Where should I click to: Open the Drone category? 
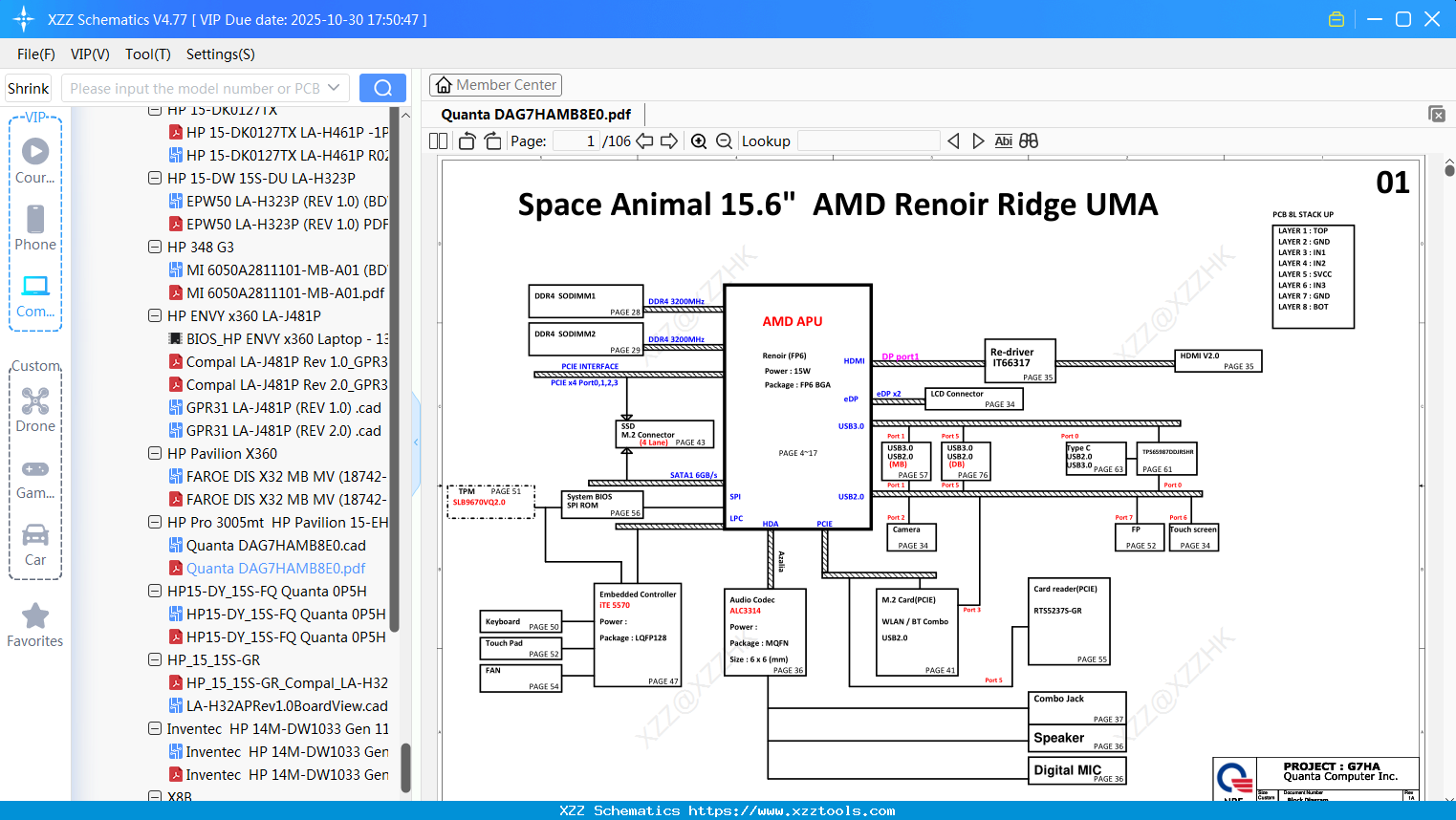(35, 410)
